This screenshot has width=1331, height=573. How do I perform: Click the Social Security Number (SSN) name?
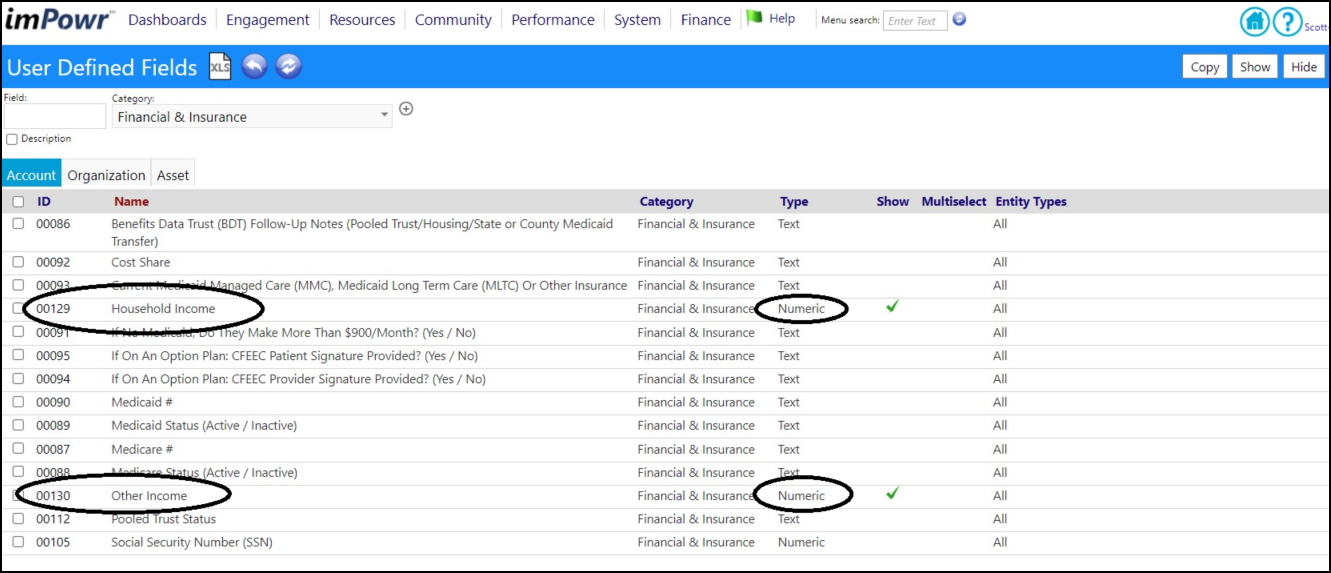click(x=192, y=542)
